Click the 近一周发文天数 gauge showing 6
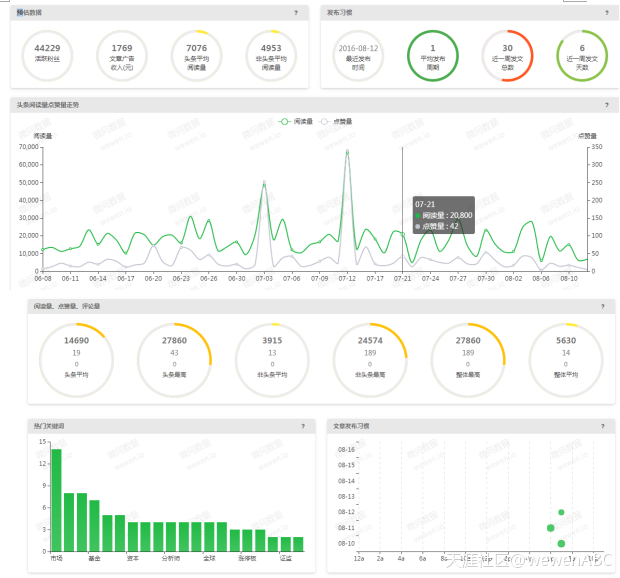 point(582,54)
